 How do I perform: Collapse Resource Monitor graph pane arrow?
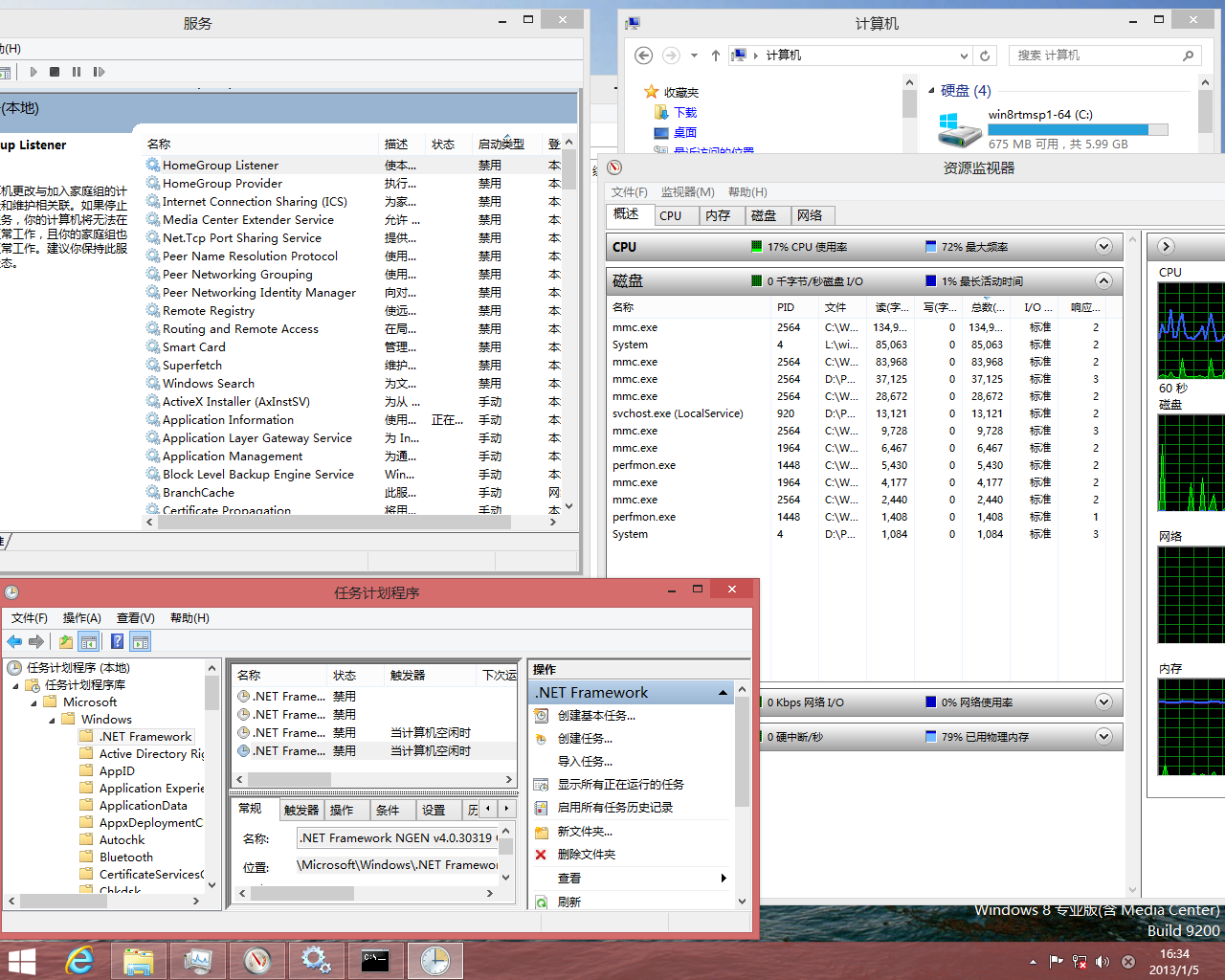pyautogui.click(x=1166, y=247)
